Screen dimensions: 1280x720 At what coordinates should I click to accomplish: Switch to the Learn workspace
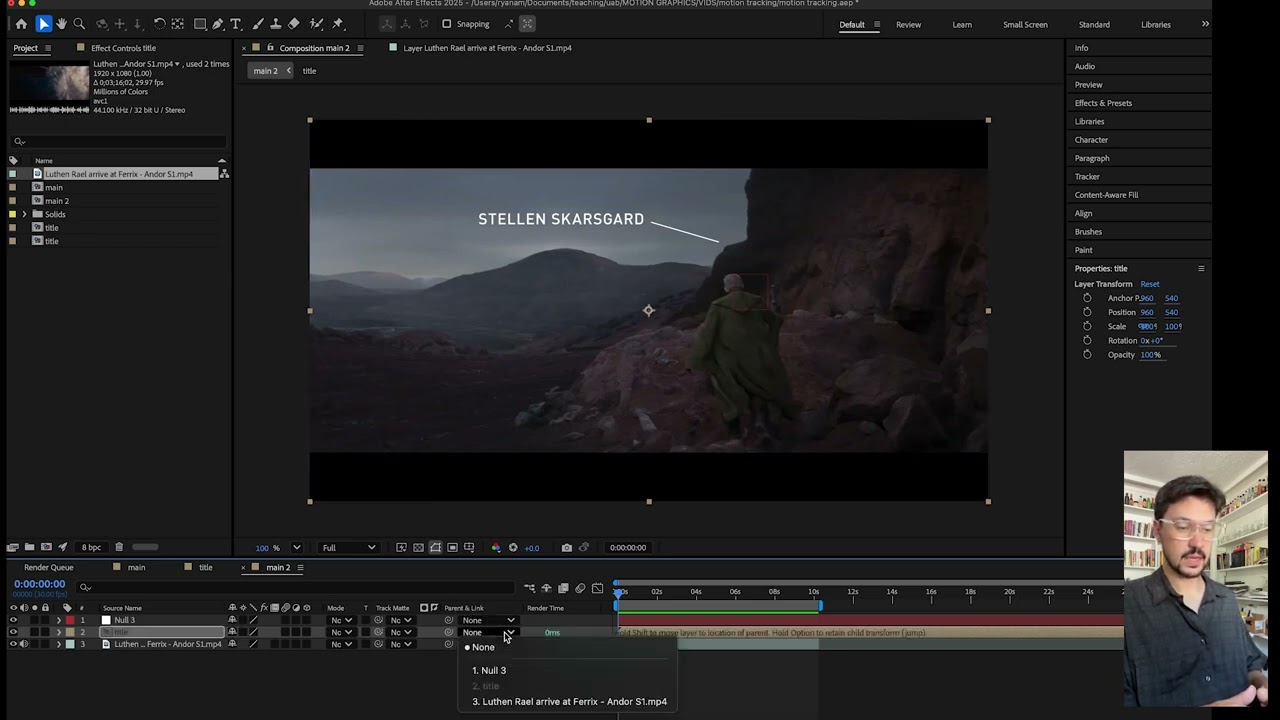point(962,24)
